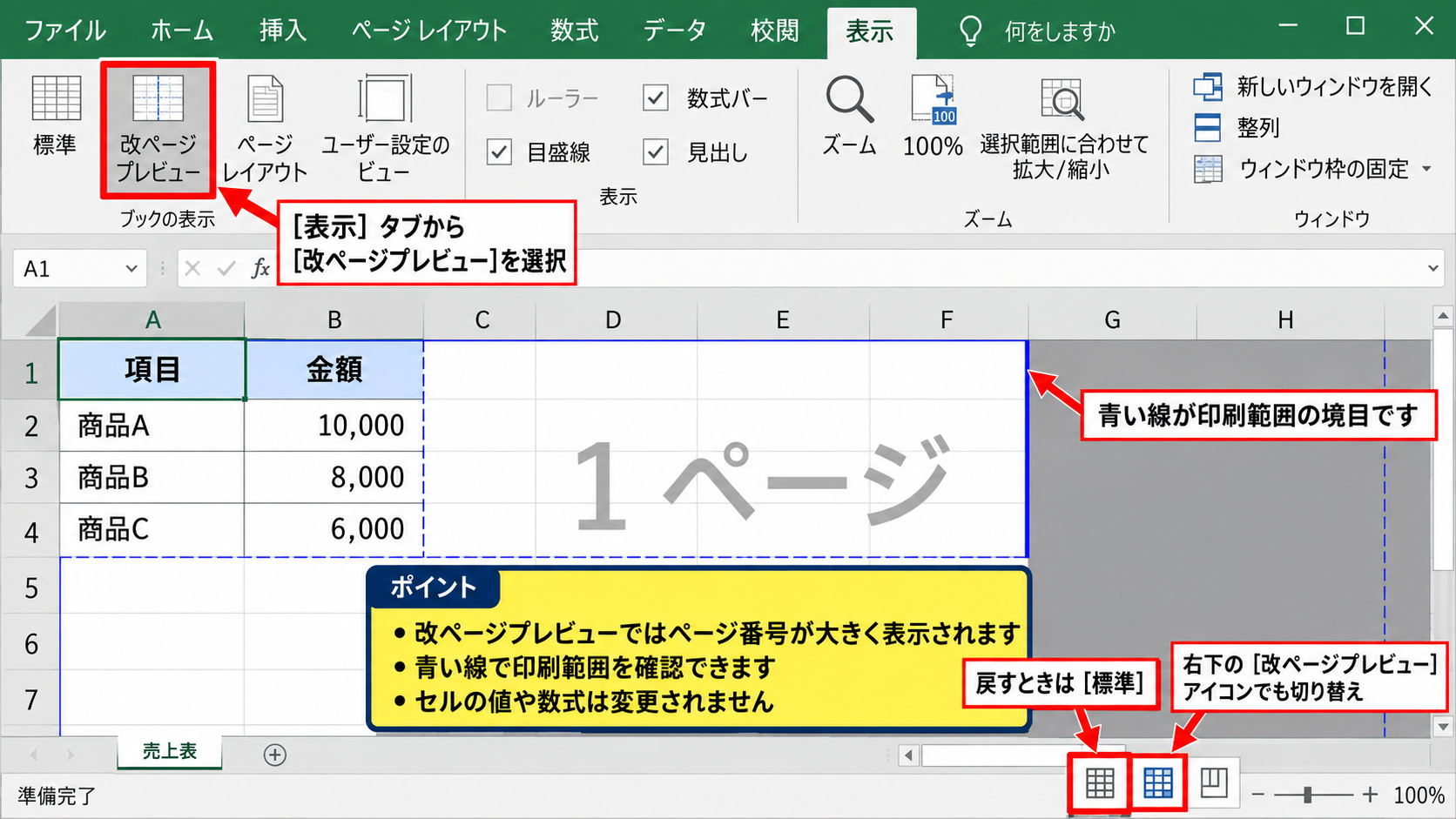Move the zoom slider handle

(1307, 794)
